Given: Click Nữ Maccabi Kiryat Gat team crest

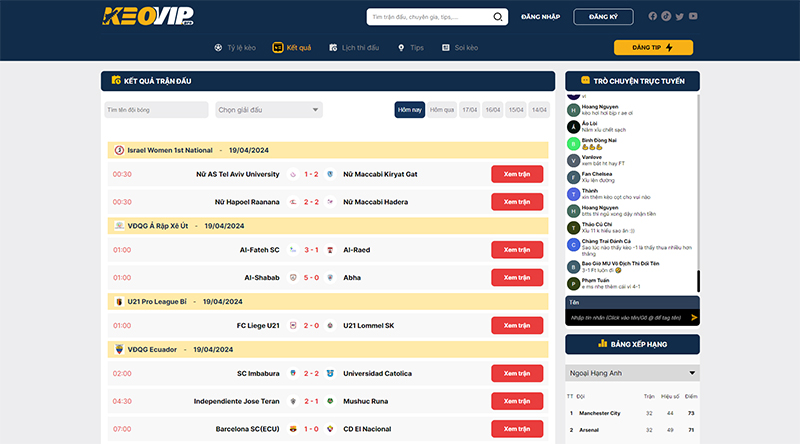Looking at the screenshot, I should (330, 175).
